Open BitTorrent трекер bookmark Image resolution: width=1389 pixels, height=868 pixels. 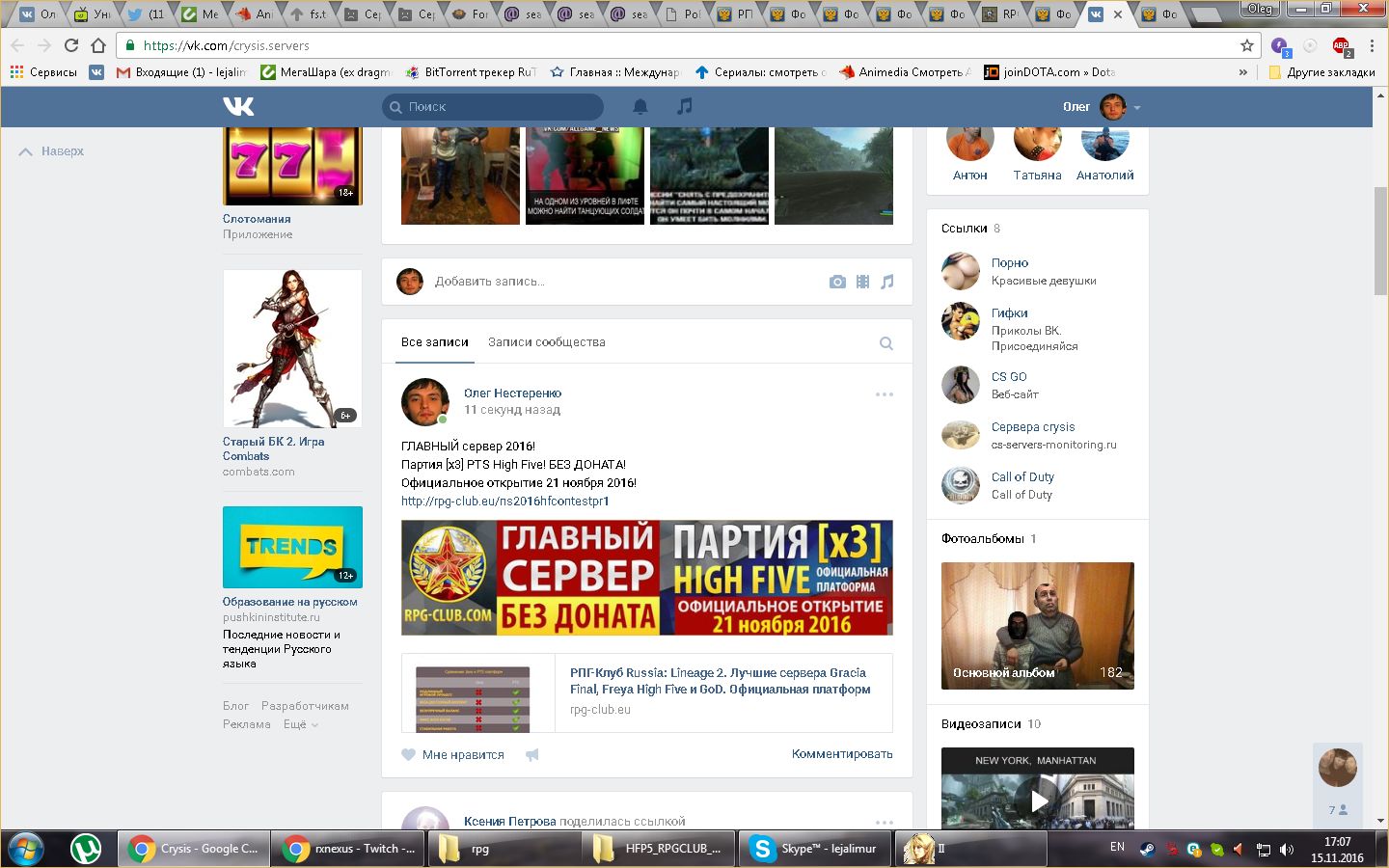471,72
